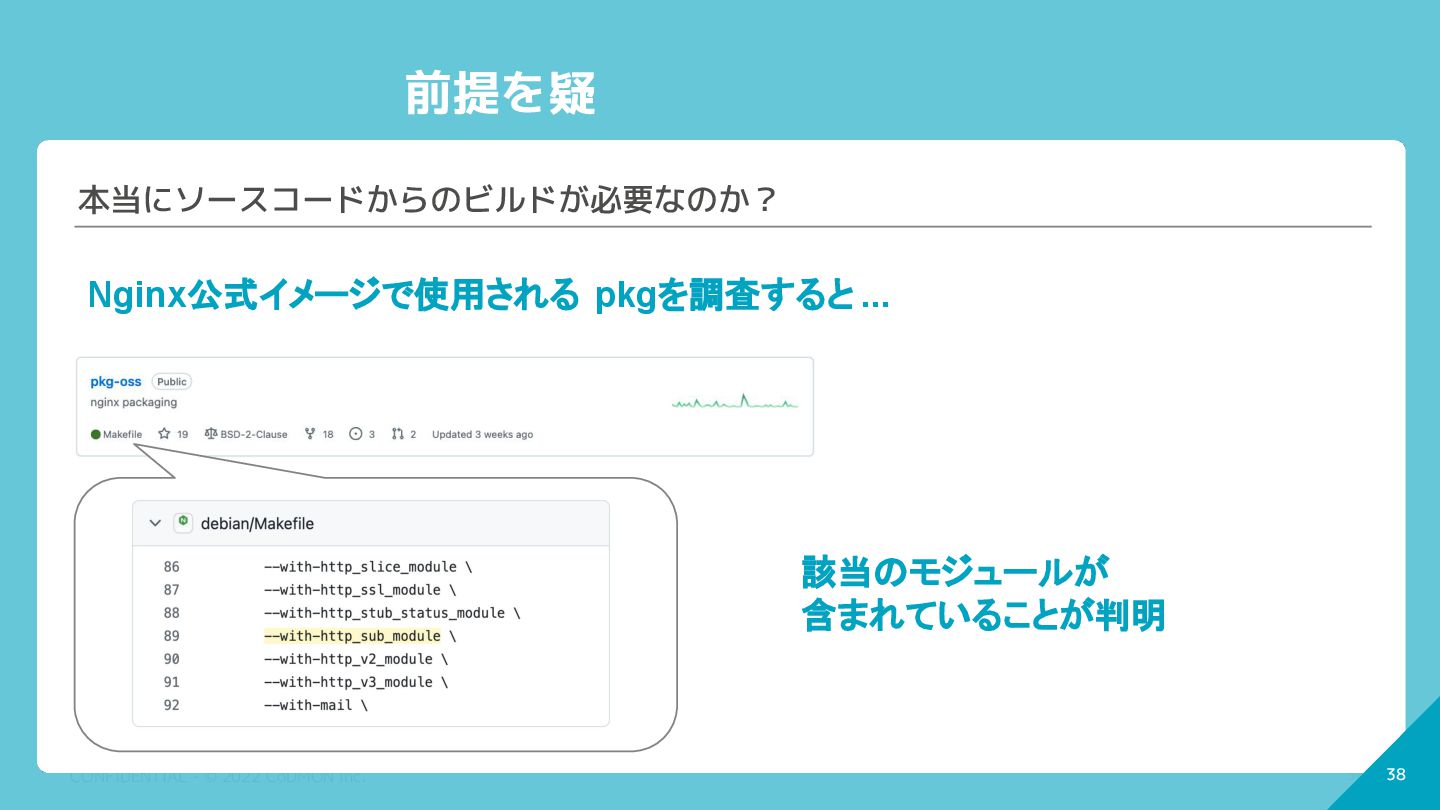Collapse the debian/Makefile file chevron

pyautogui.click(x=155, y=523)
